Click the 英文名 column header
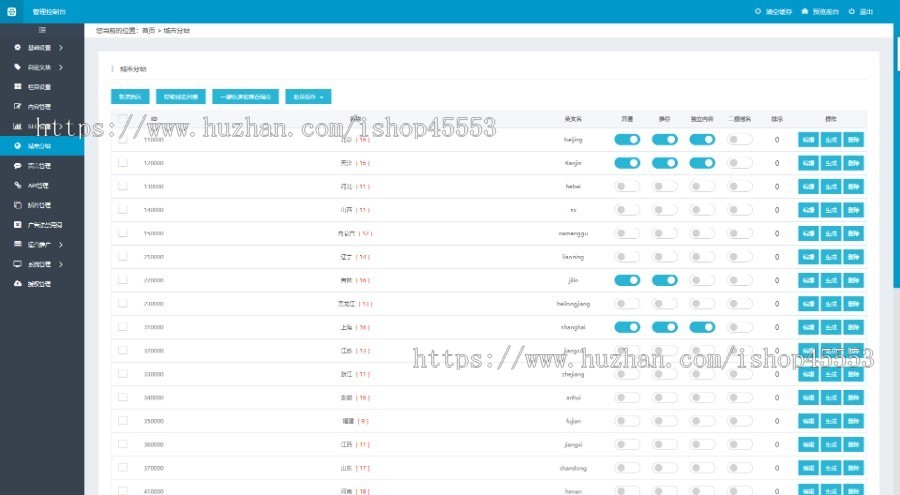The height and width of the screenshot is (495, 900). 573,119
